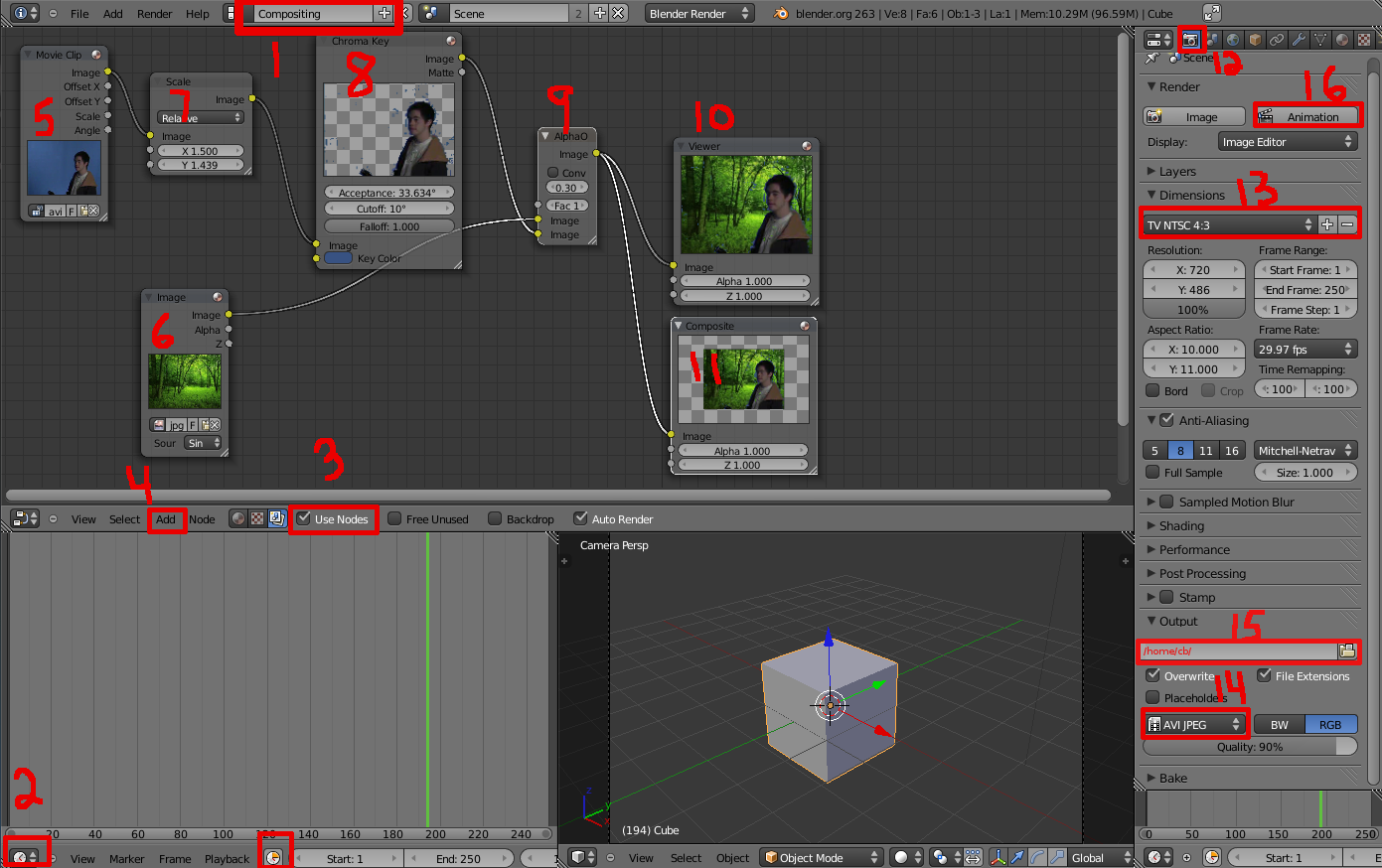
Task: Open the Texture checker tab
Action: pyautogui.click(x=1364, y=40)
